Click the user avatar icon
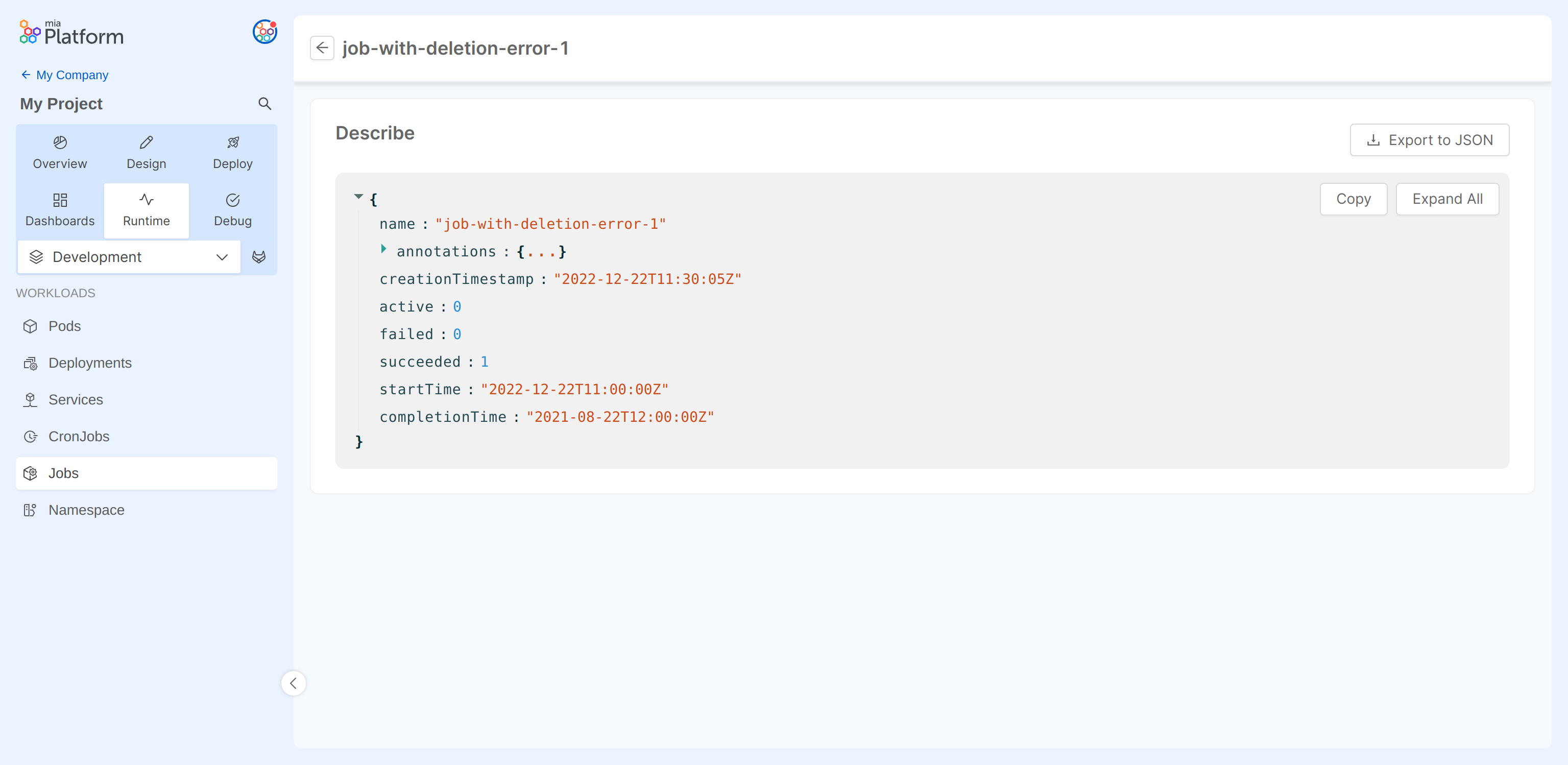The height and width of the screenshot is (765, 1568). tap(264, 32)
